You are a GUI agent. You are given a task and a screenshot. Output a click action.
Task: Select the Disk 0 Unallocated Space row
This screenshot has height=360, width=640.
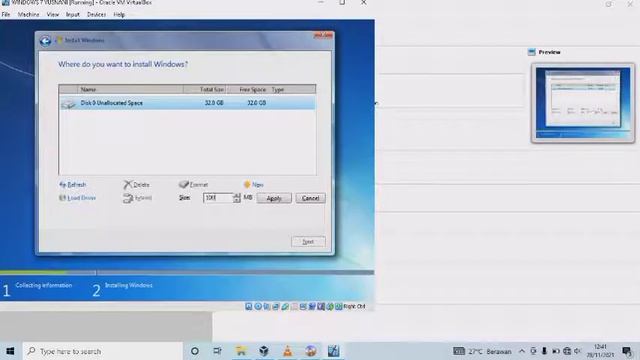[x=187, y=103]
